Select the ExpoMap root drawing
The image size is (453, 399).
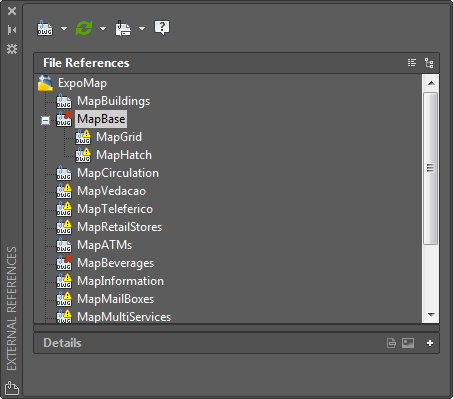(82, 83)
